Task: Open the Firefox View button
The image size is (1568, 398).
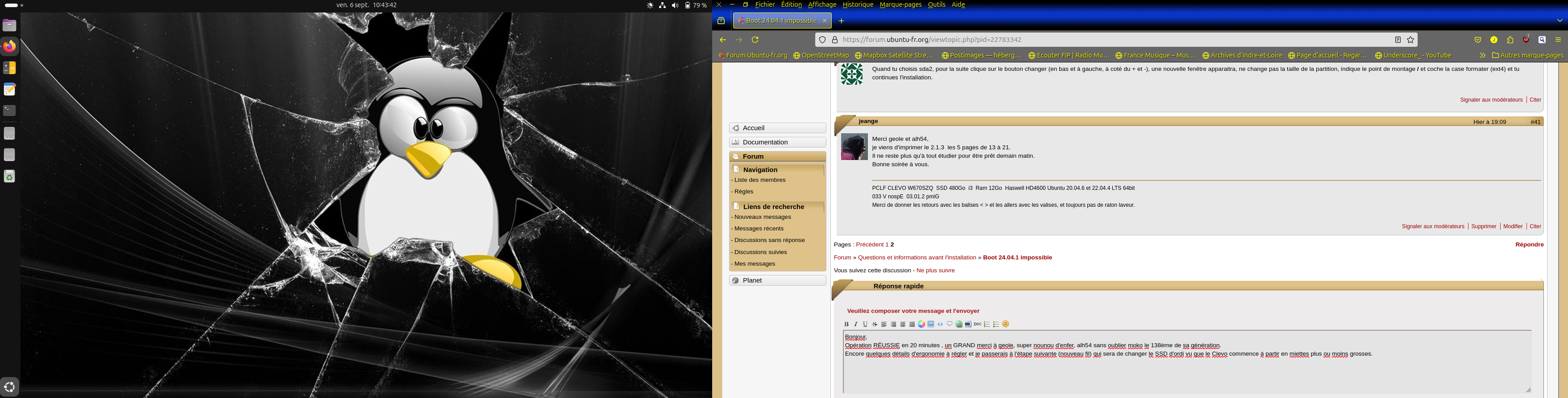Action: point(721,21)
